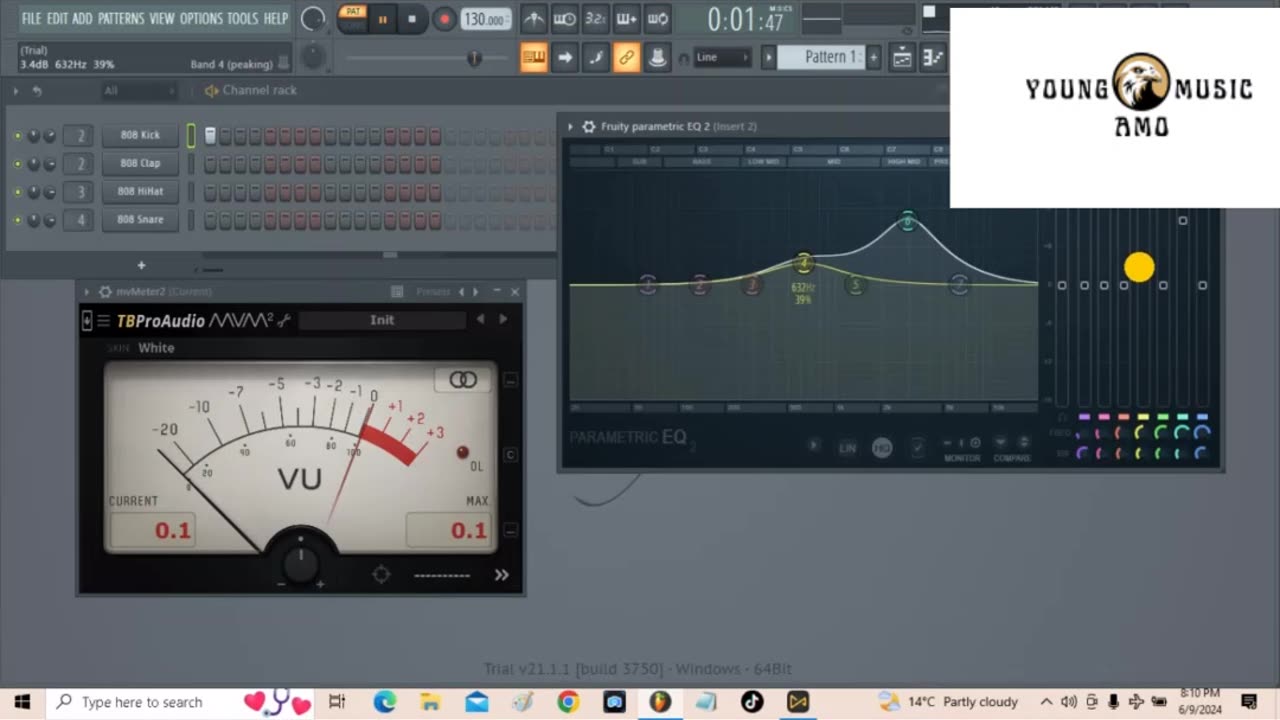Open Fruity parametric EQ 2 options gear
The image size is (1280, 720).
pyautogui.click(x=589, y=127)
